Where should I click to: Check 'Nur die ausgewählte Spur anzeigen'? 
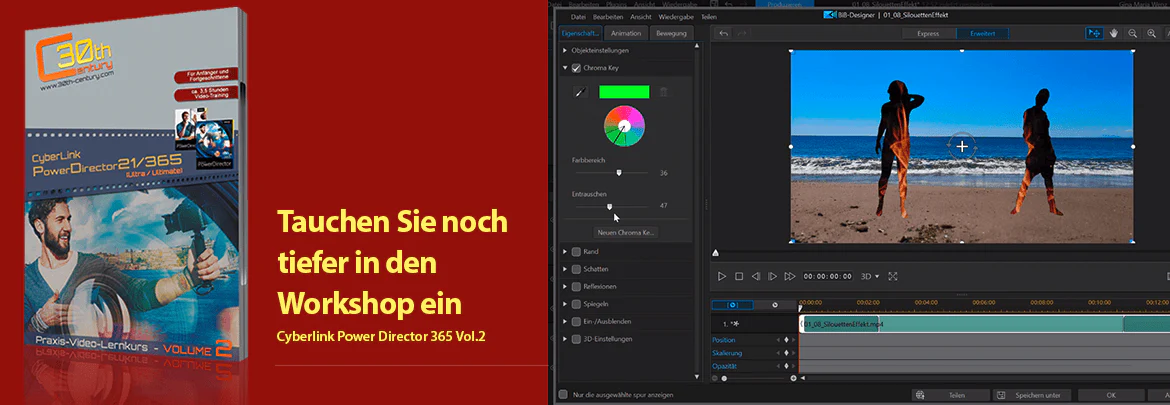pos(564,394)
